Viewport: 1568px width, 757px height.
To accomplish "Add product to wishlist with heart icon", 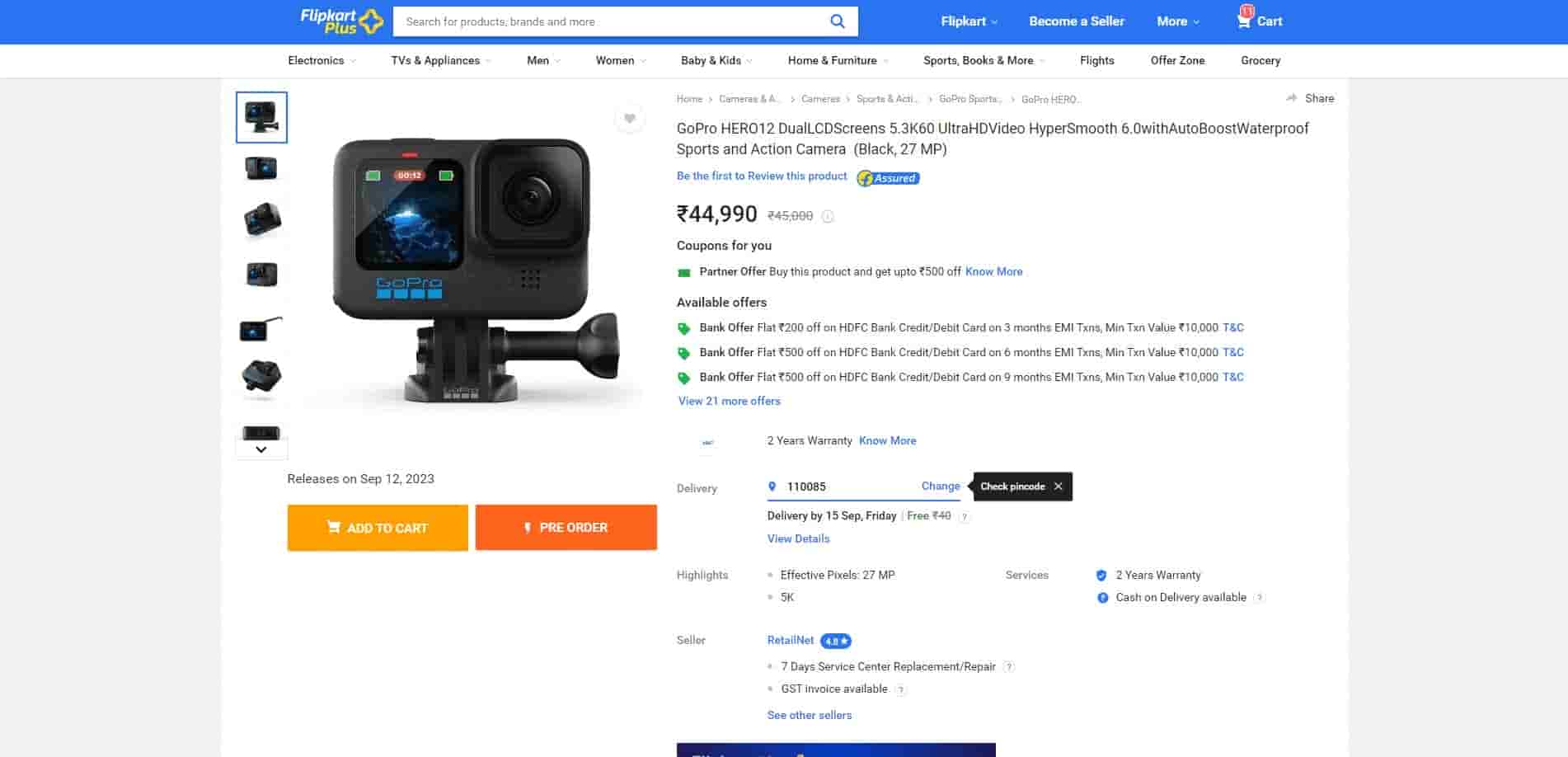I will click(629, 119).
